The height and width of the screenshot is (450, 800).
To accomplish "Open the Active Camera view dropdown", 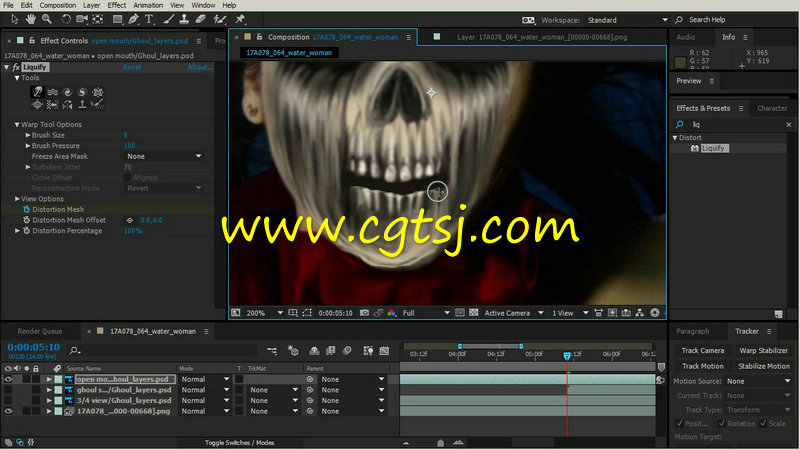I will [513, 313].
